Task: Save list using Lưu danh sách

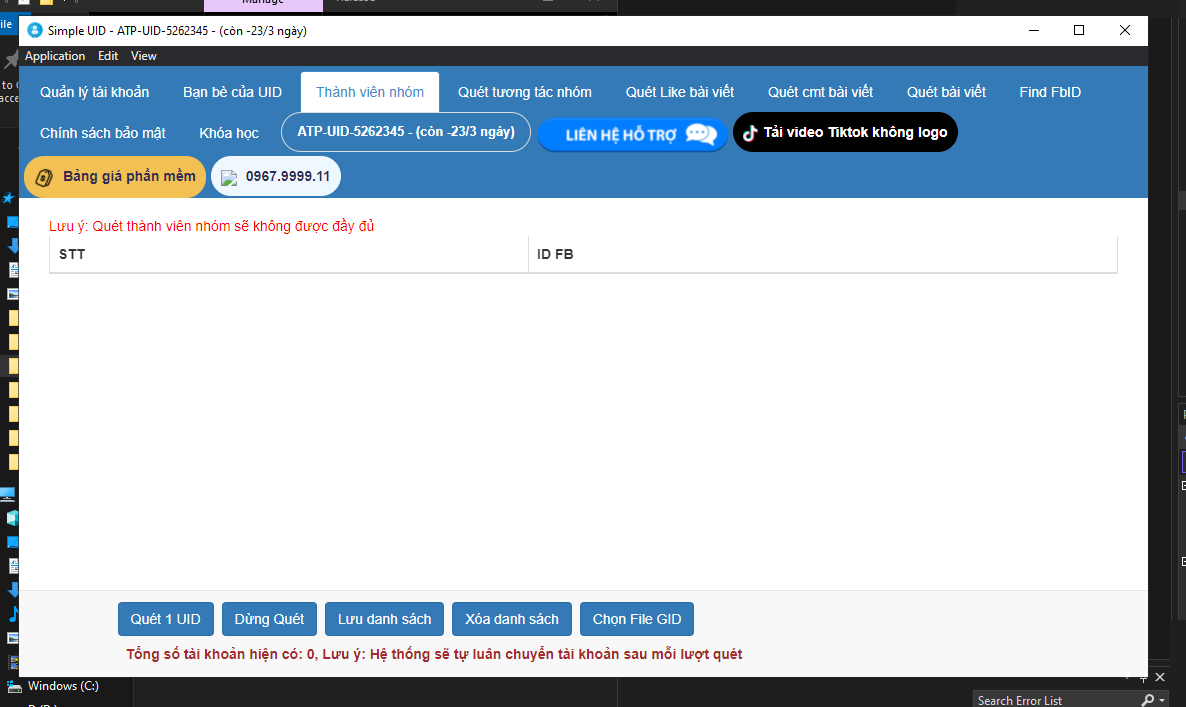Action: [385, 619]
